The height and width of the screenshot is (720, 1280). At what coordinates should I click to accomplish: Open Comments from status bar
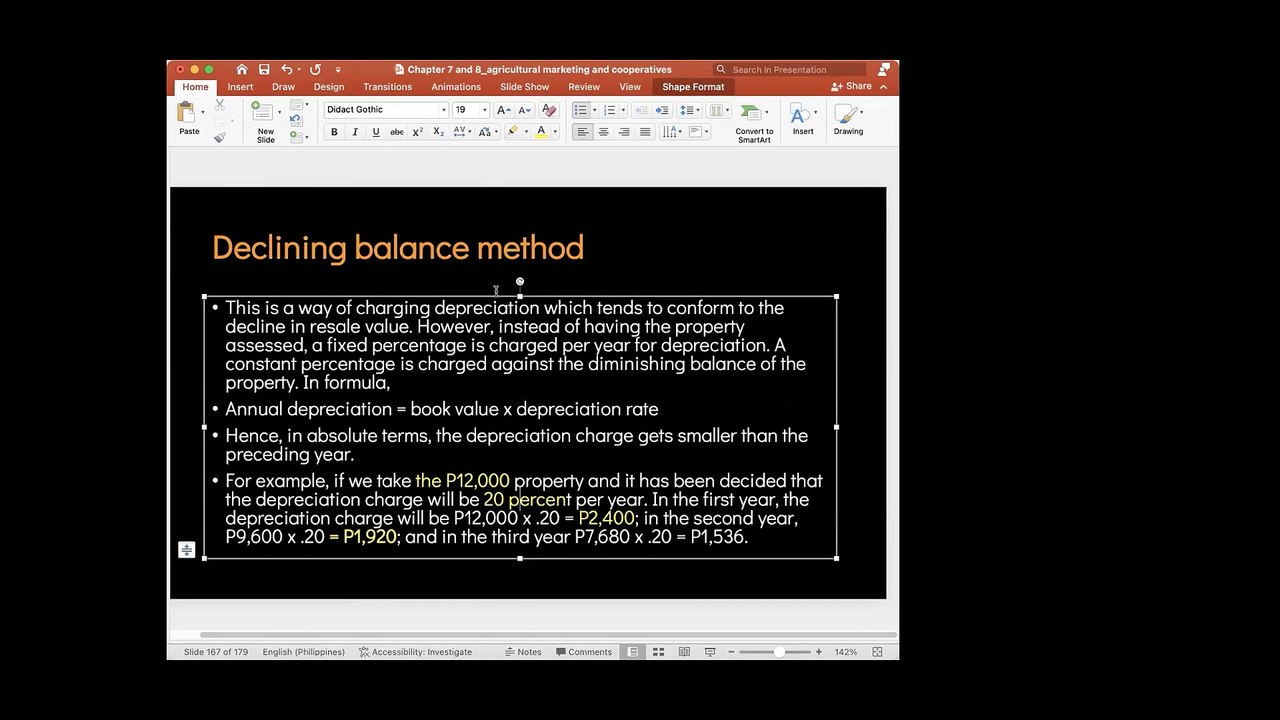coord(584,652)
